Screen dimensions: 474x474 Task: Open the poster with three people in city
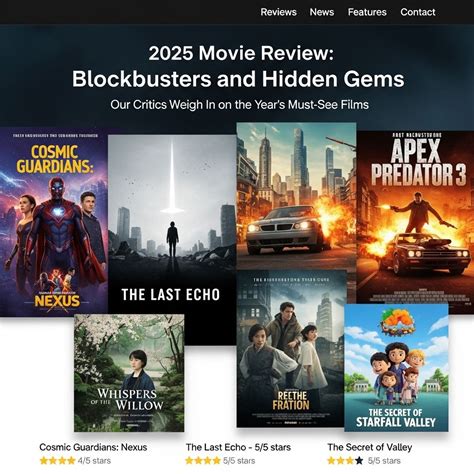click(x=292, y=349)
